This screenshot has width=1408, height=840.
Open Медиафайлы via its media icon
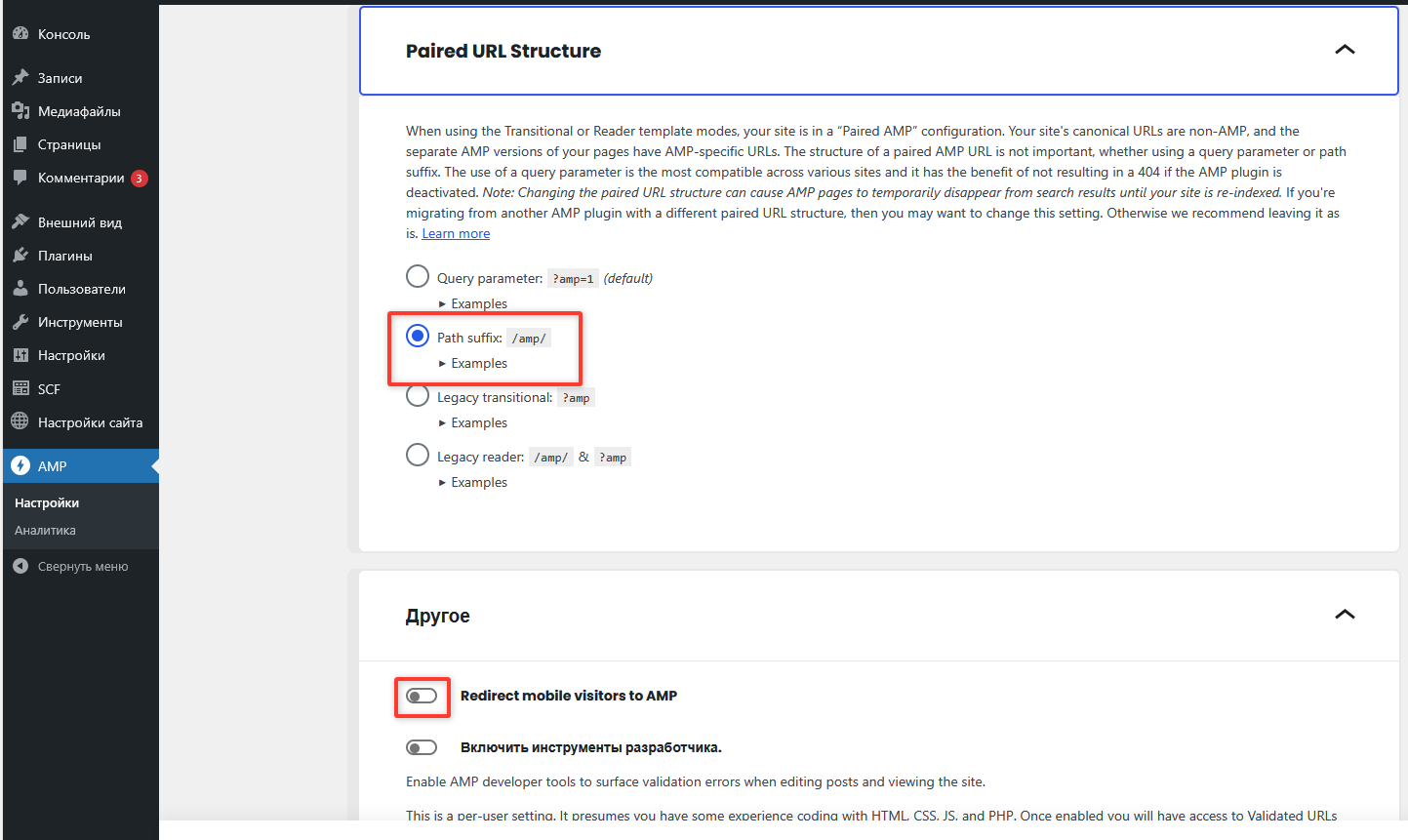[x=20, y=111]
